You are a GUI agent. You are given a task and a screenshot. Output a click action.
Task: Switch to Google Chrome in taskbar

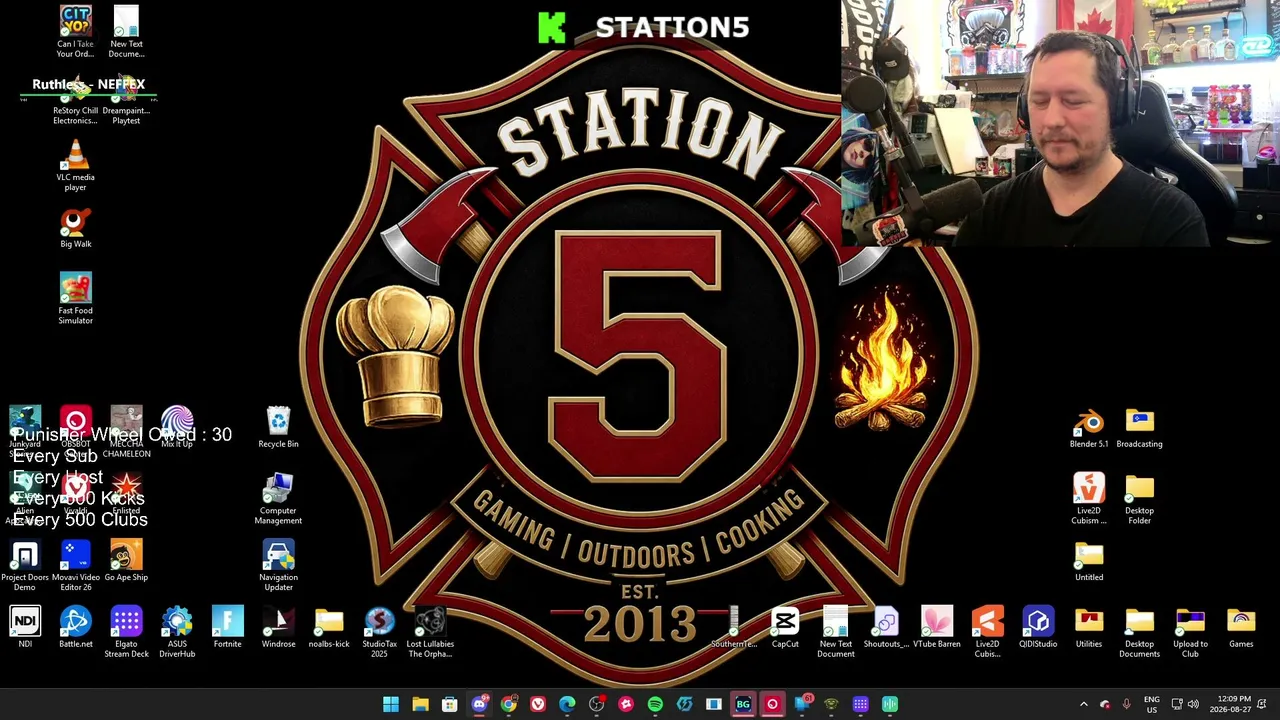(509, 704)
